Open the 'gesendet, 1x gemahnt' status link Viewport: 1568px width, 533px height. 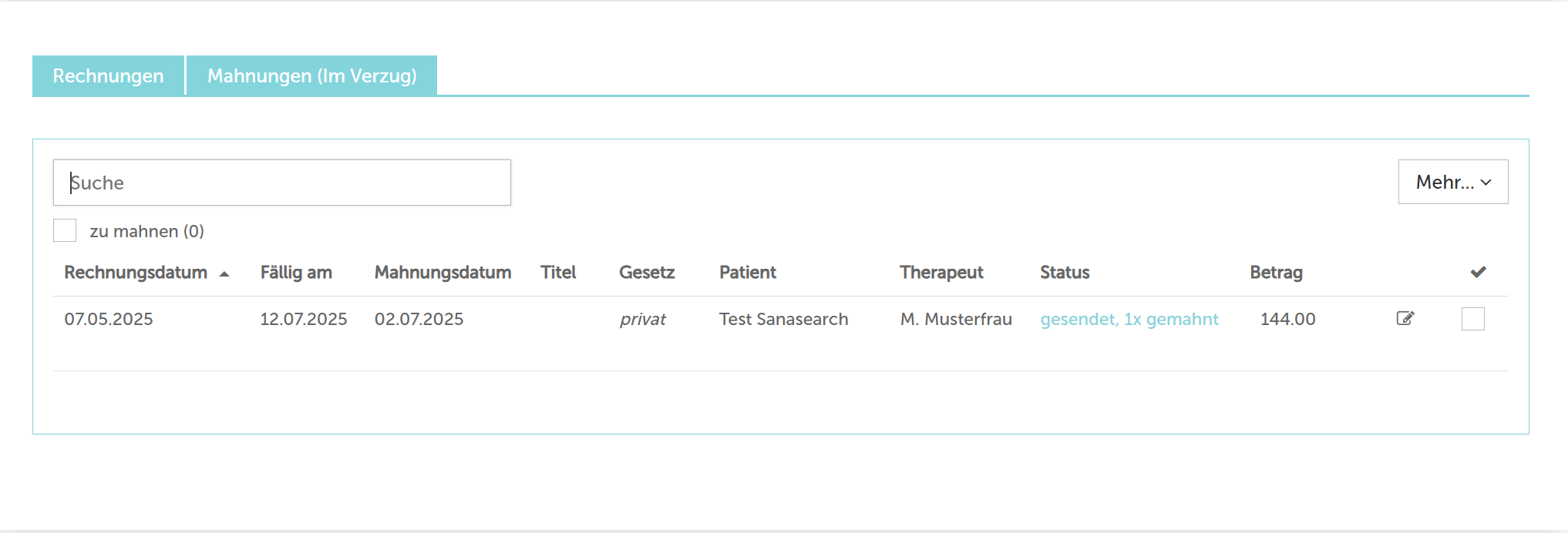(1129, 319)
